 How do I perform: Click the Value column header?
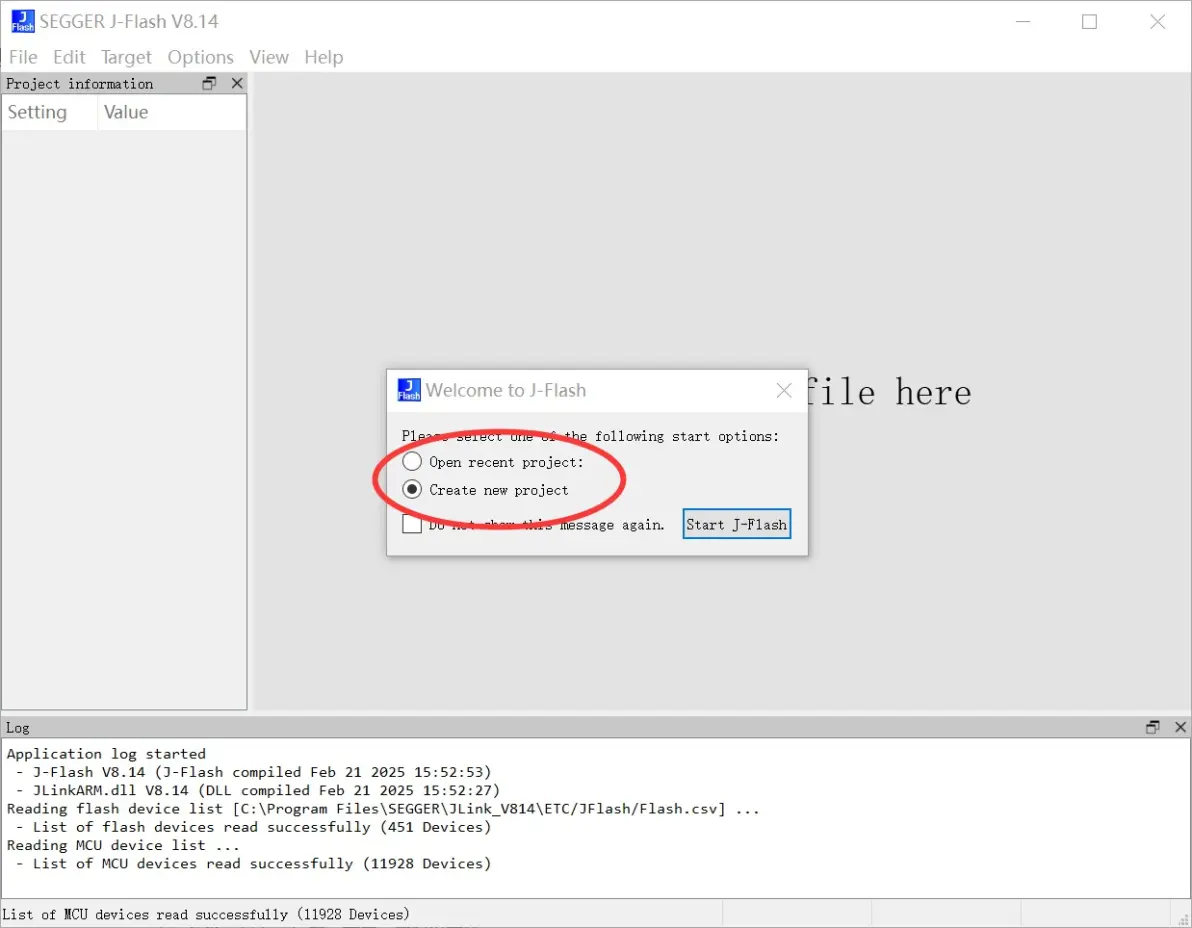pos(172,112)
